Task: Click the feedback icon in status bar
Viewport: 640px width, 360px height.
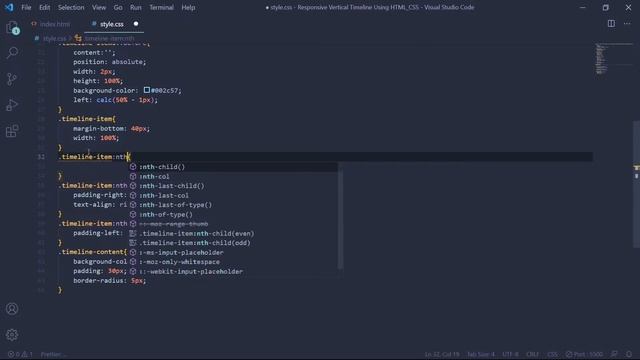Action: click(x=614, y=354)
